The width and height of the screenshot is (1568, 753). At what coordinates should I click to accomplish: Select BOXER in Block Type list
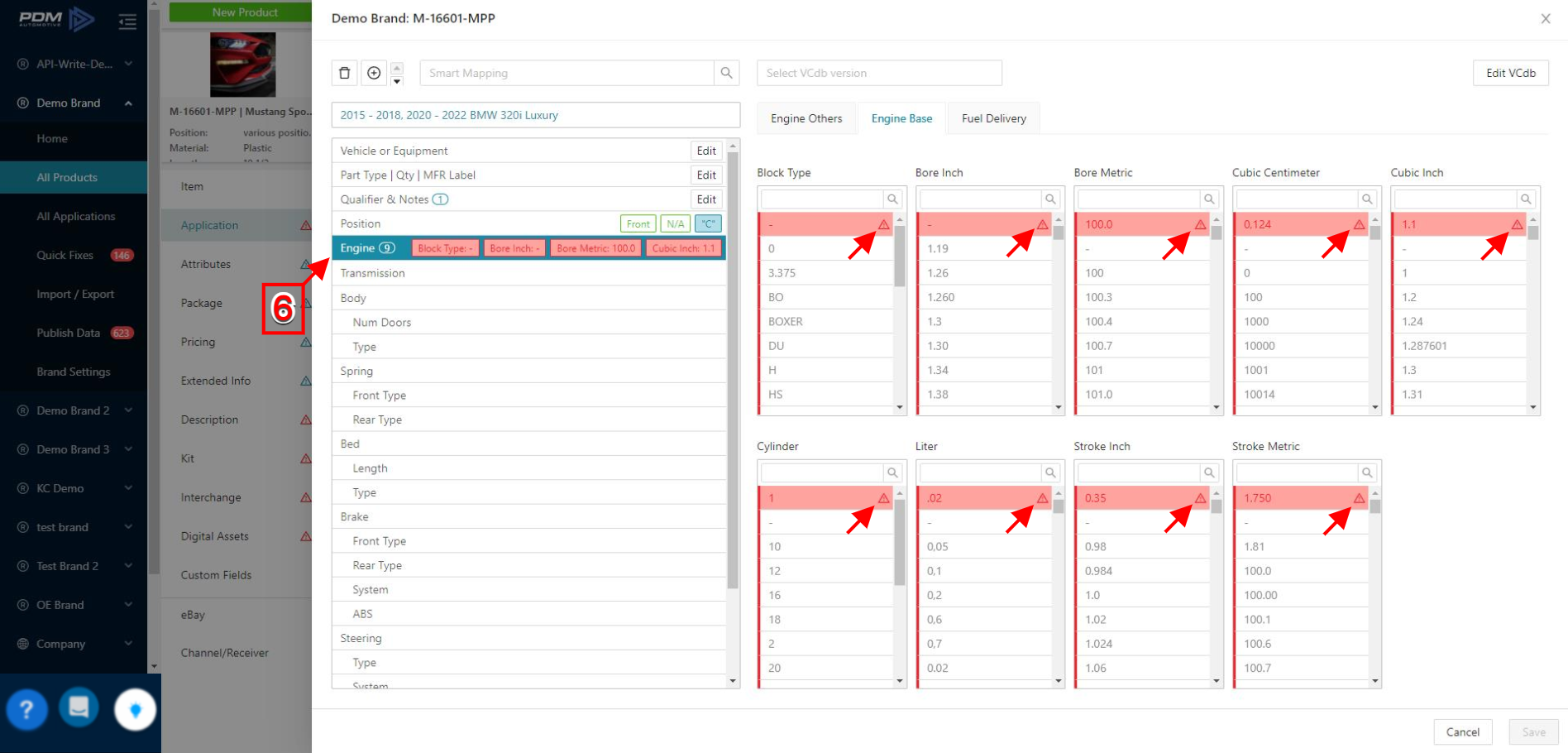click(x=825, y=321)
